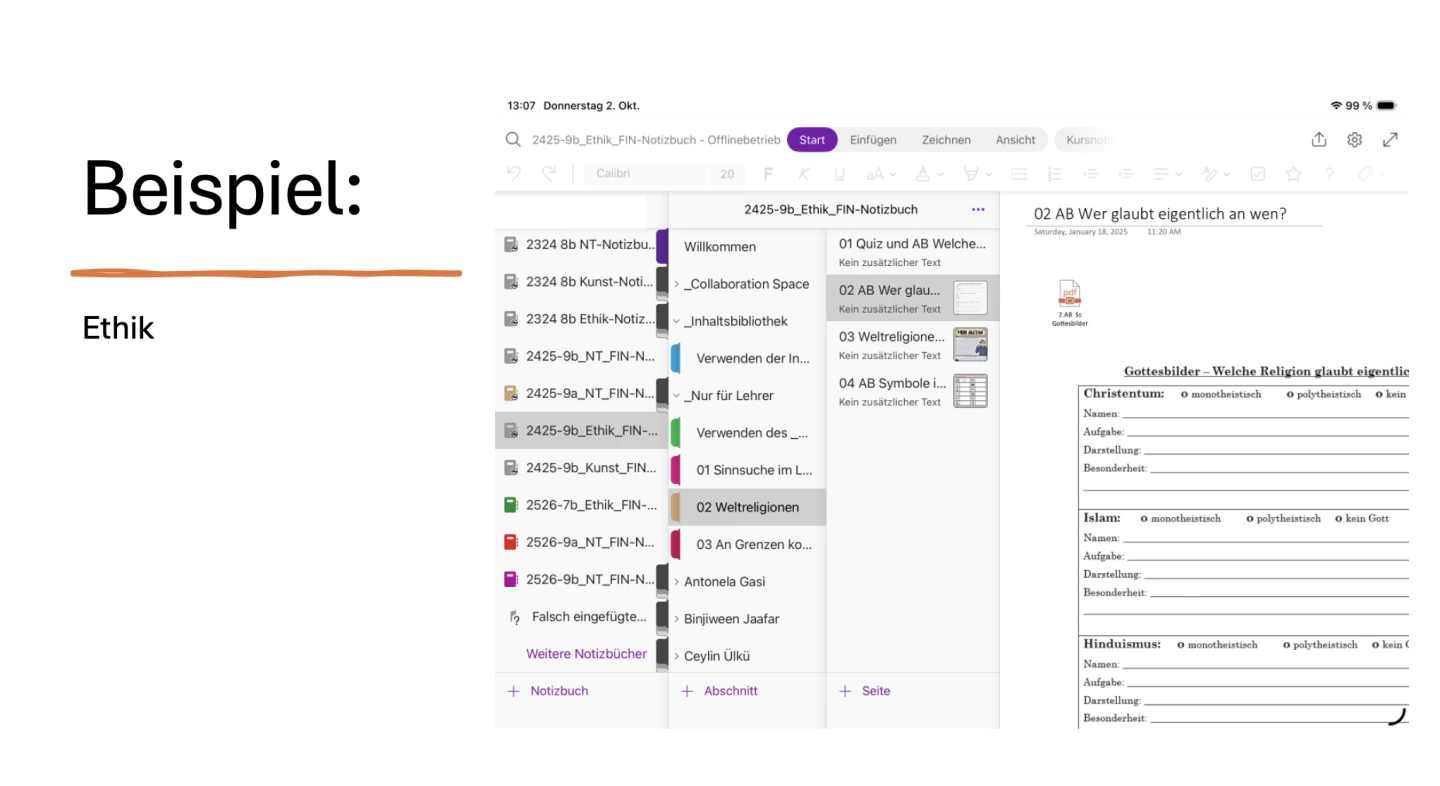Insert a to-do checkbox tag from toolbar

(1258, 174)
